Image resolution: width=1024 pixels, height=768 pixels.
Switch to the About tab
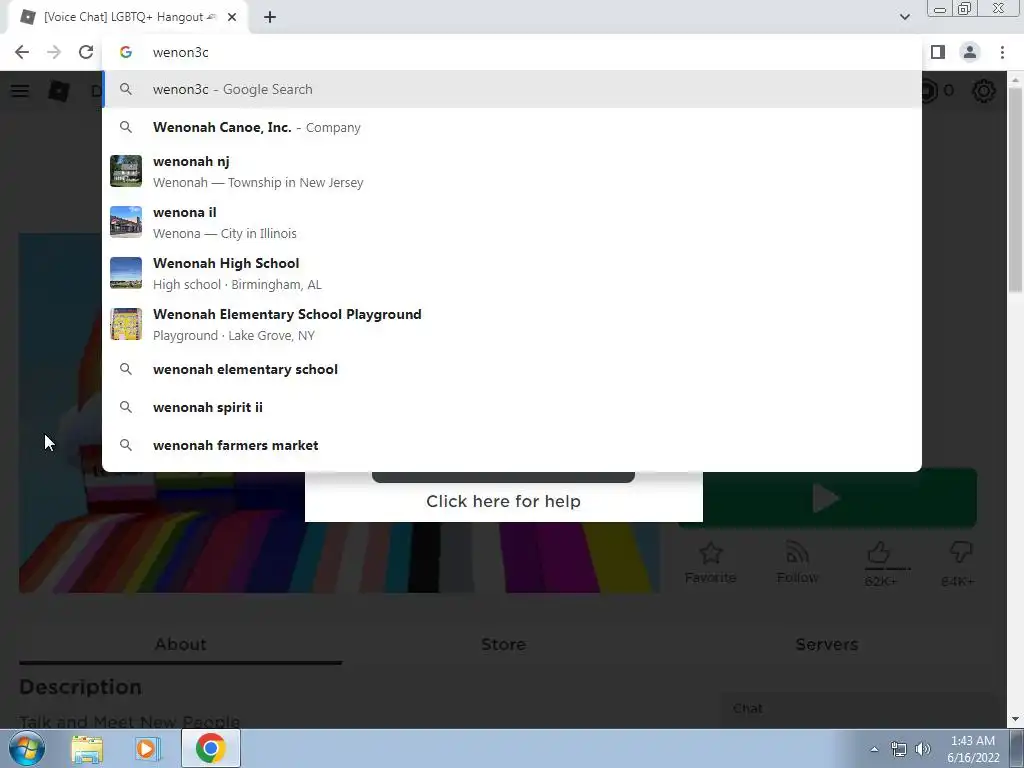180,644
